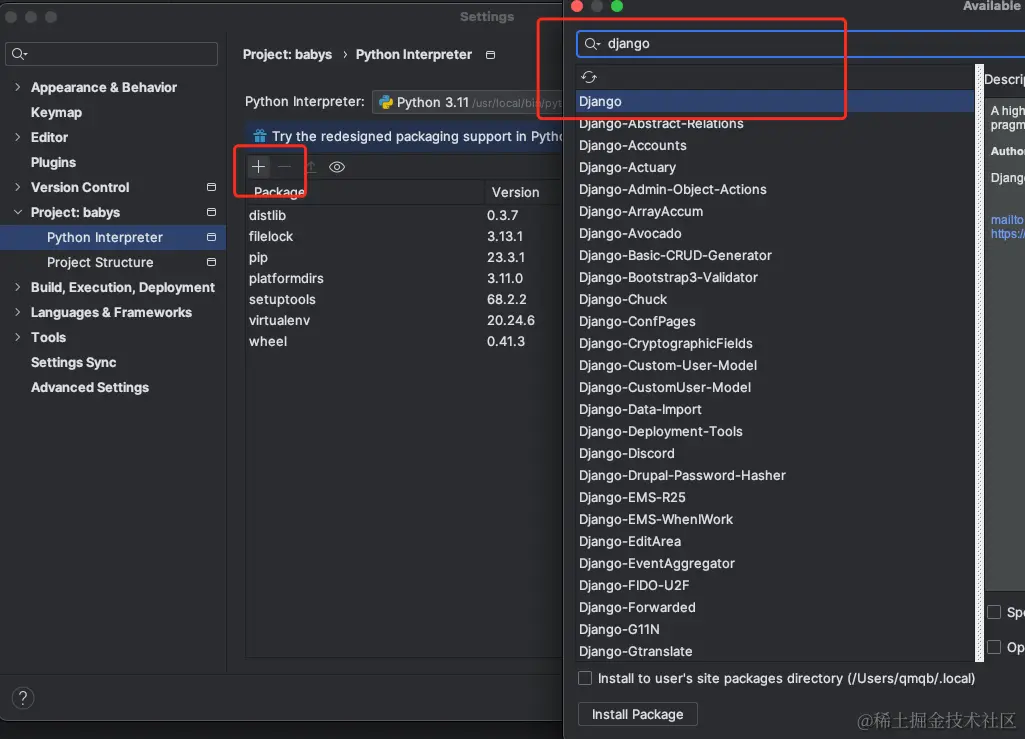Select the pip installed package row

404,257
